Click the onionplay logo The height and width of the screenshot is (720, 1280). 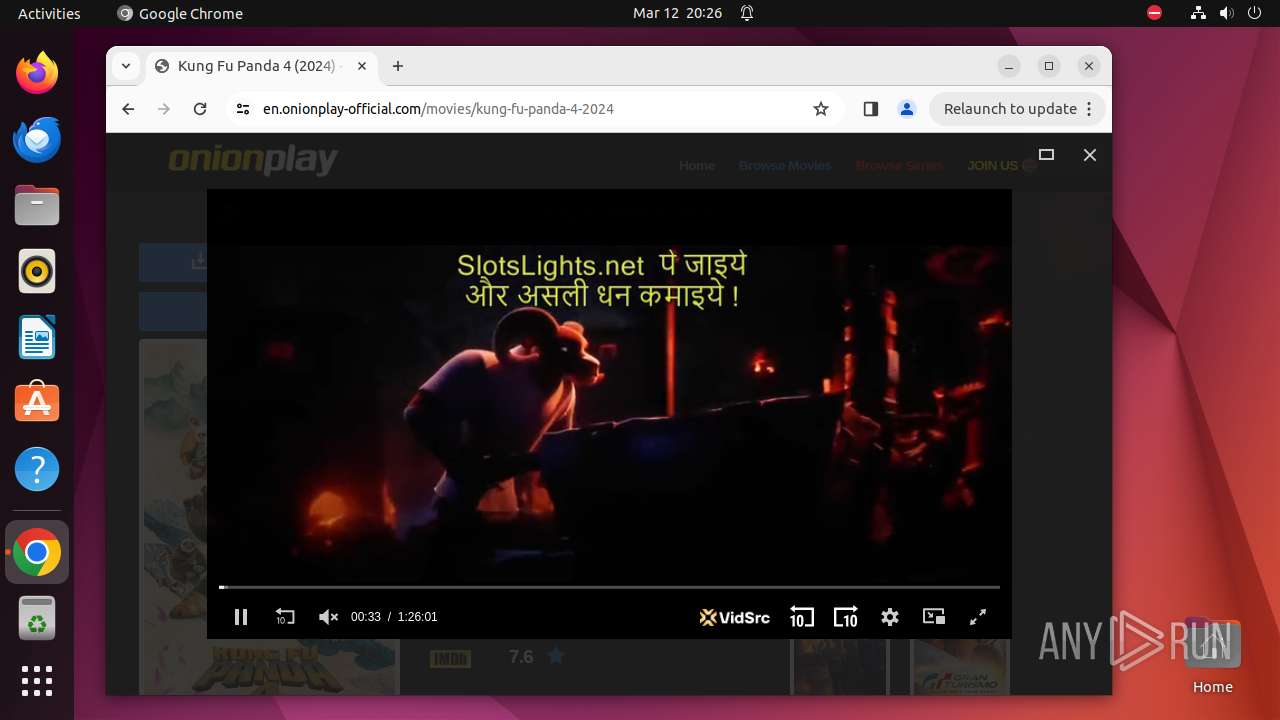253,160
